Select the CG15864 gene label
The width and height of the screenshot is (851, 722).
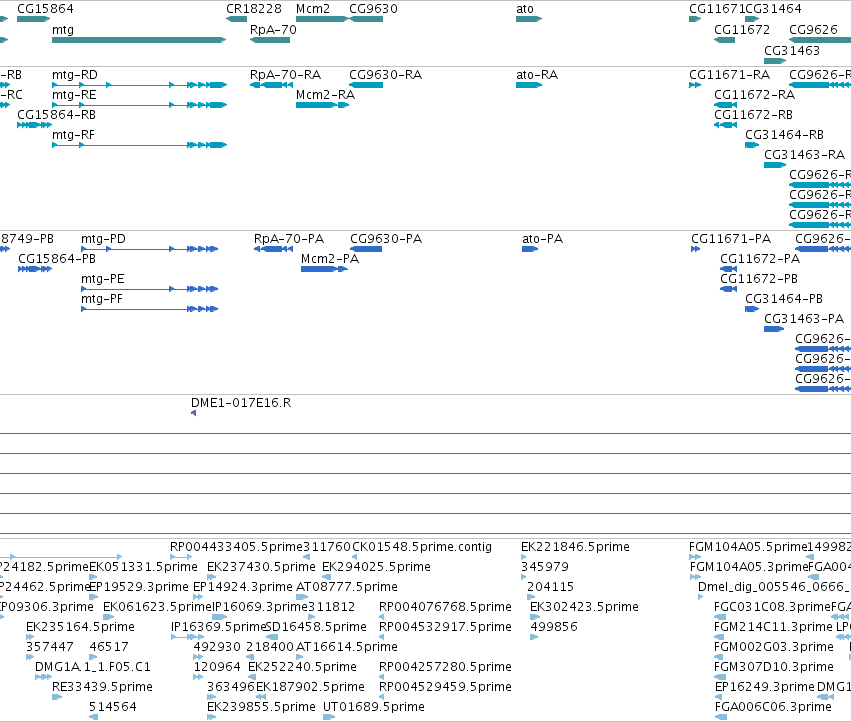tap(45, 9)
